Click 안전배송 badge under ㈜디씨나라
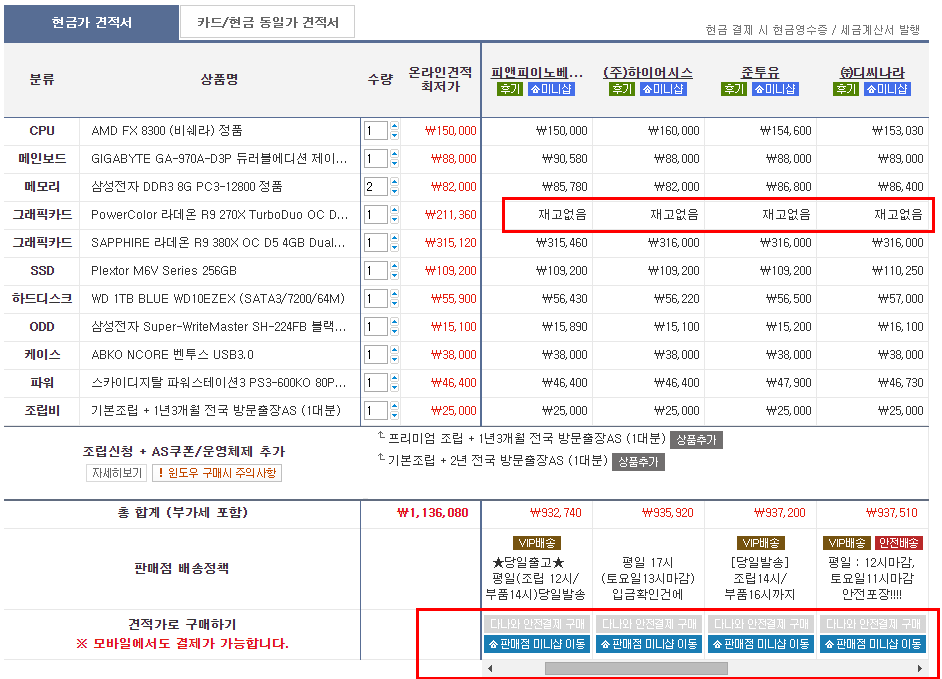This screenshot has width=942, height=679. click(x=899, y=543)
